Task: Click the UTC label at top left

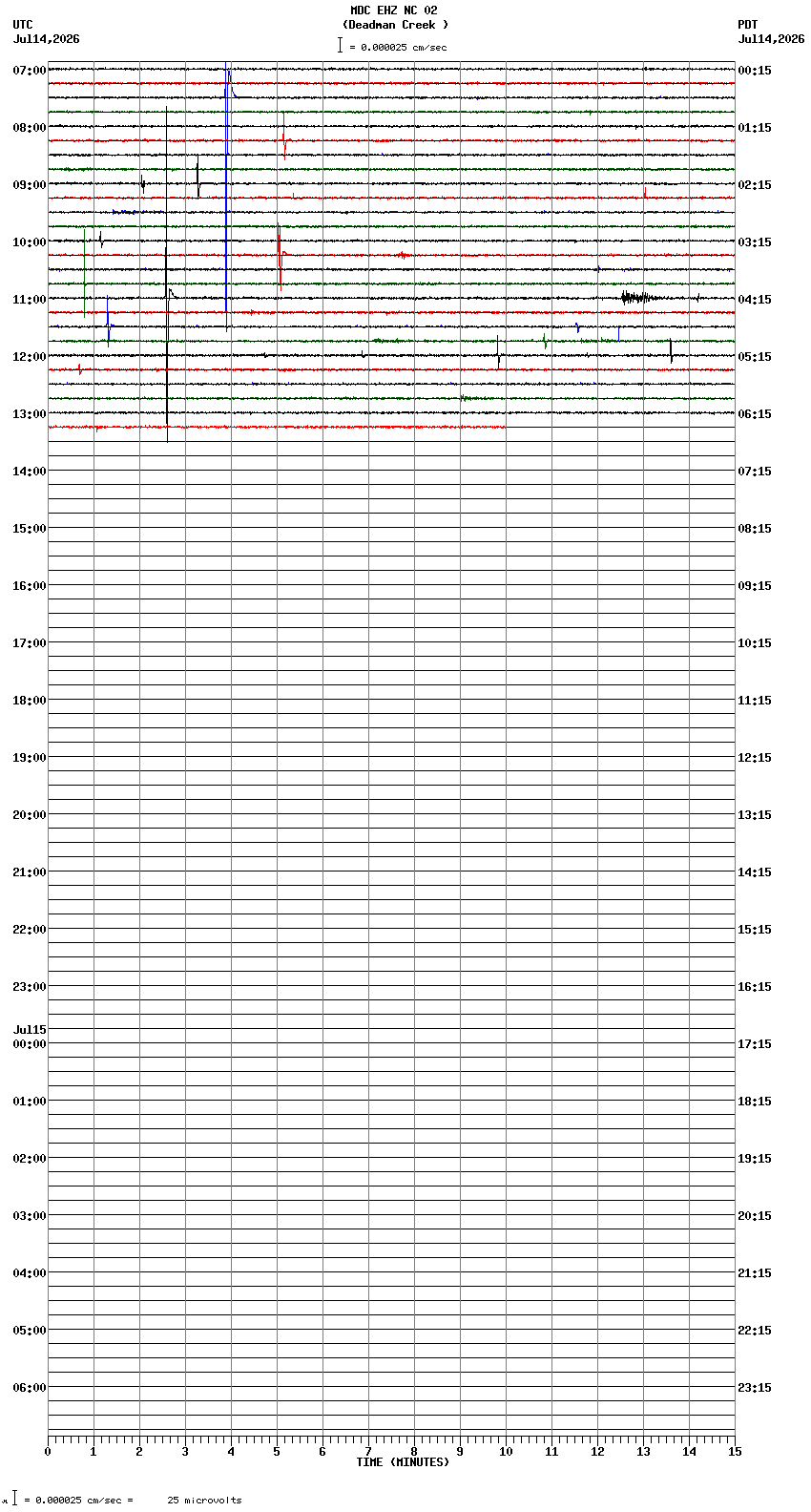Action: pos(23,25)
